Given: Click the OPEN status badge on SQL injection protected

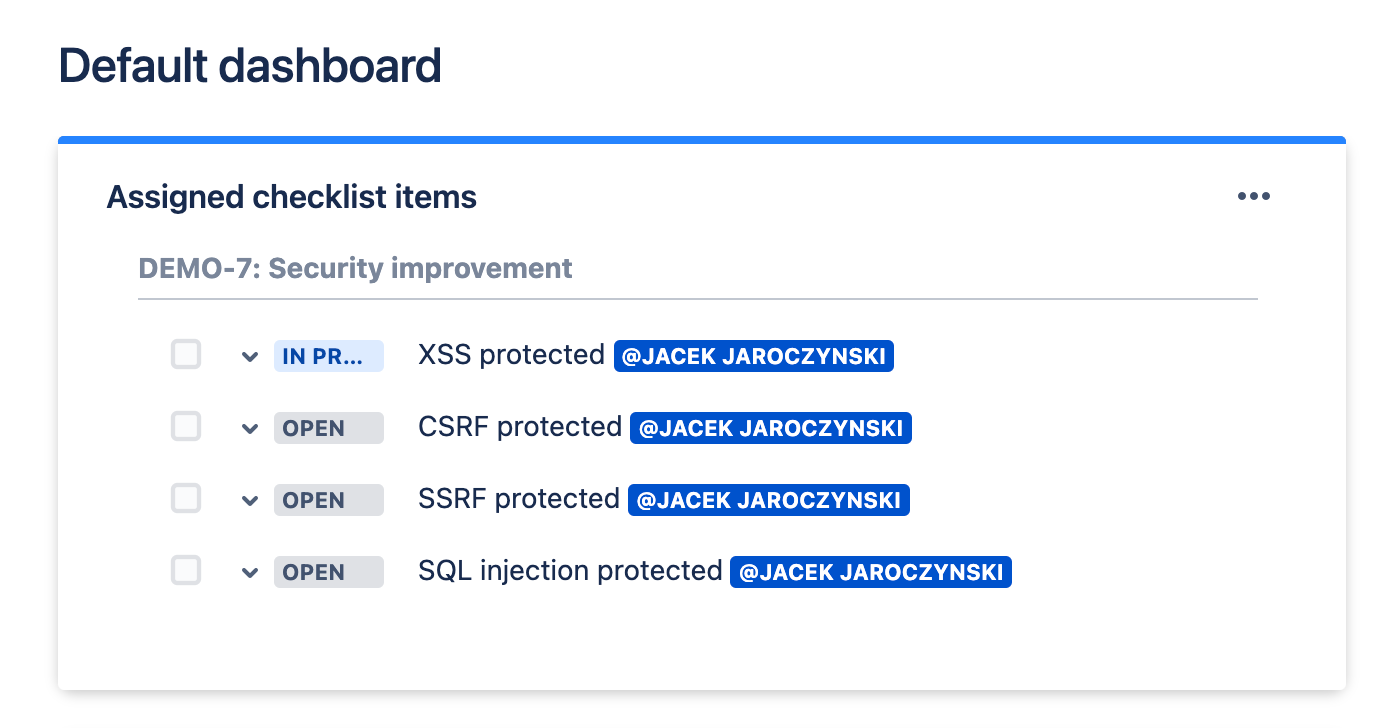Looking at the screenshot, I should [x=329, y=571].
